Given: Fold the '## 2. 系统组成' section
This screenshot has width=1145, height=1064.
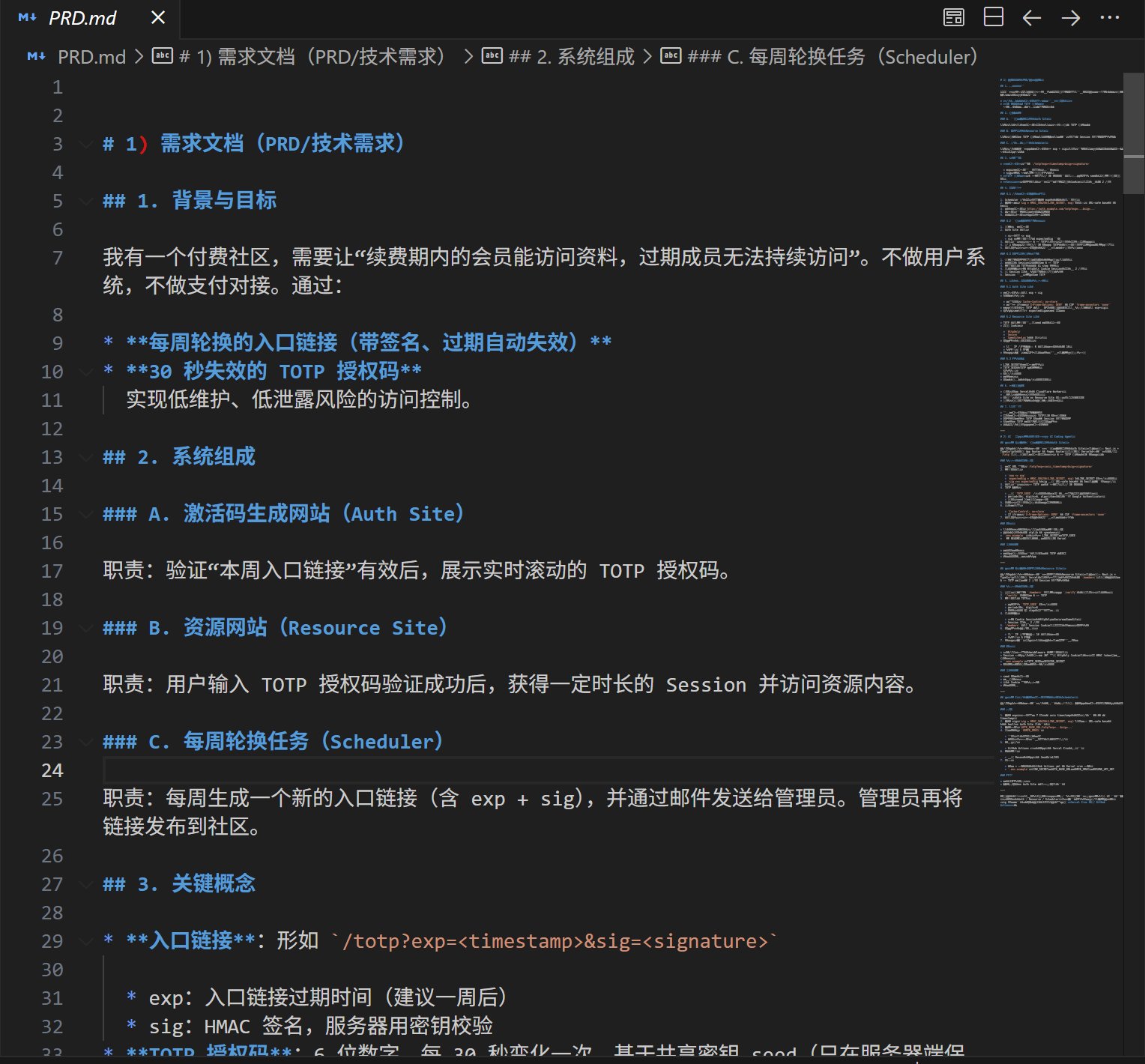Looking at the screenshot, I should (85, 458).
